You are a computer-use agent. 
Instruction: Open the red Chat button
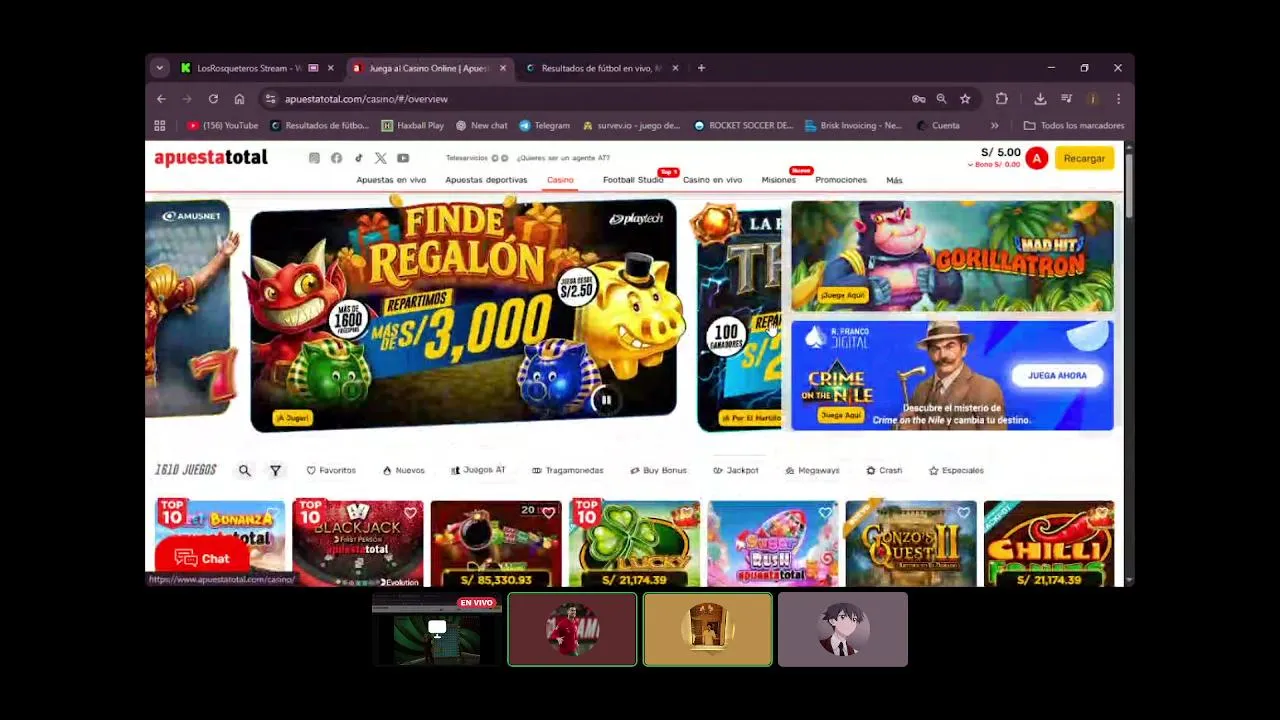pyautogui.click(x=202, y=558)
